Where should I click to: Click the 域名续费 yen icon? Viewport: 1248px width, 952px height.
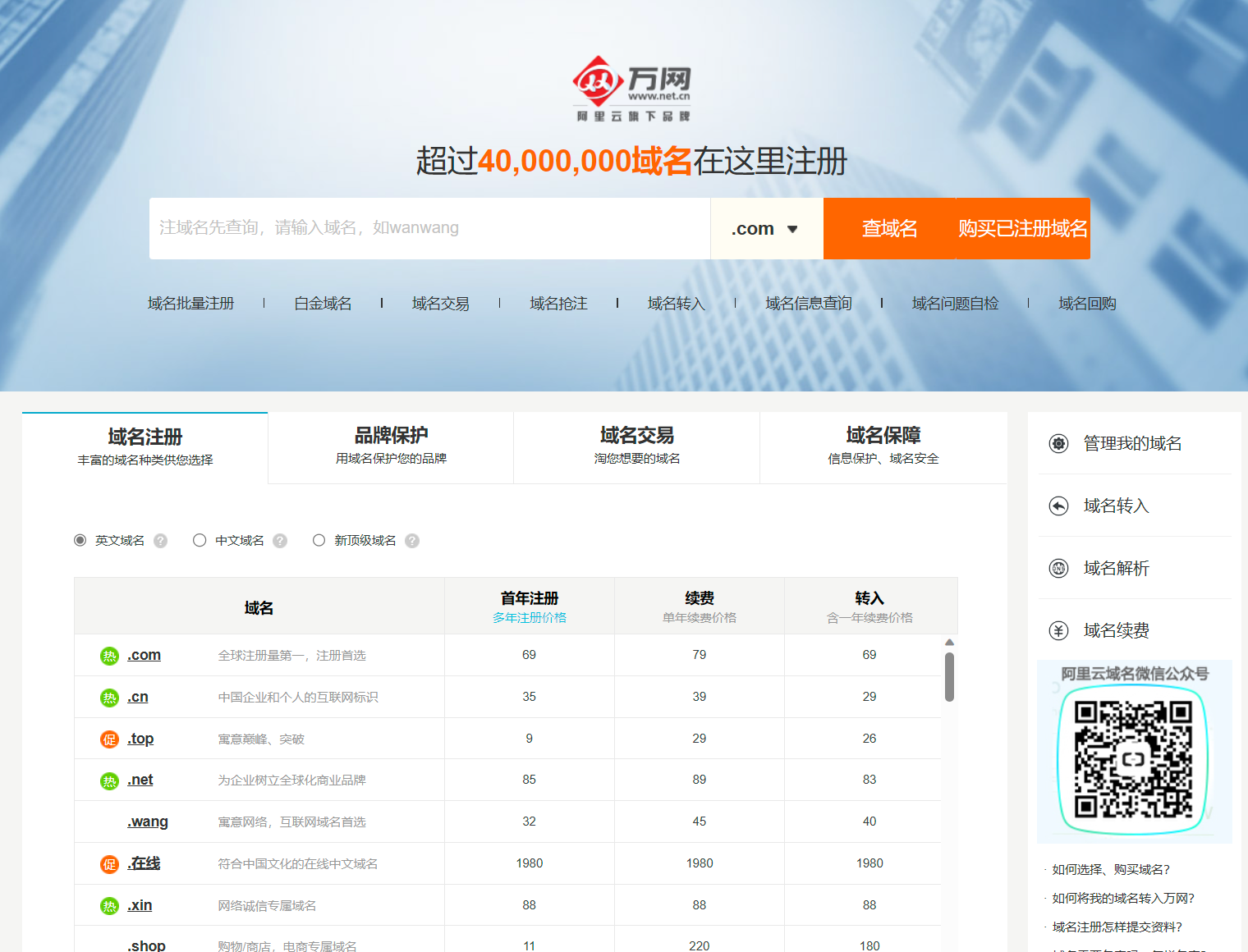pos(1059,631)
